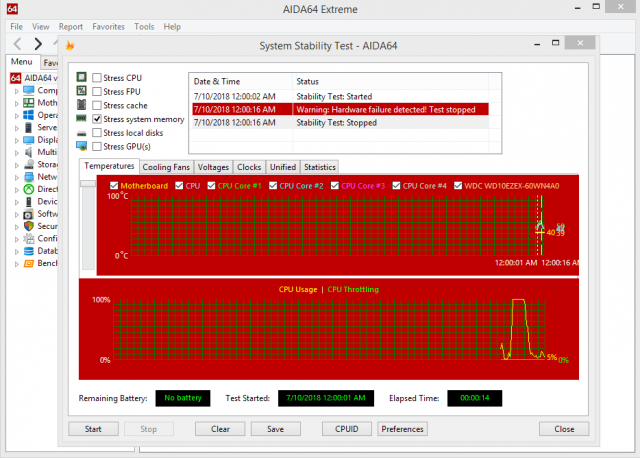640x458 pixels.
Task: Click the Benchmark icon in the sidebar
Action: 30,264
